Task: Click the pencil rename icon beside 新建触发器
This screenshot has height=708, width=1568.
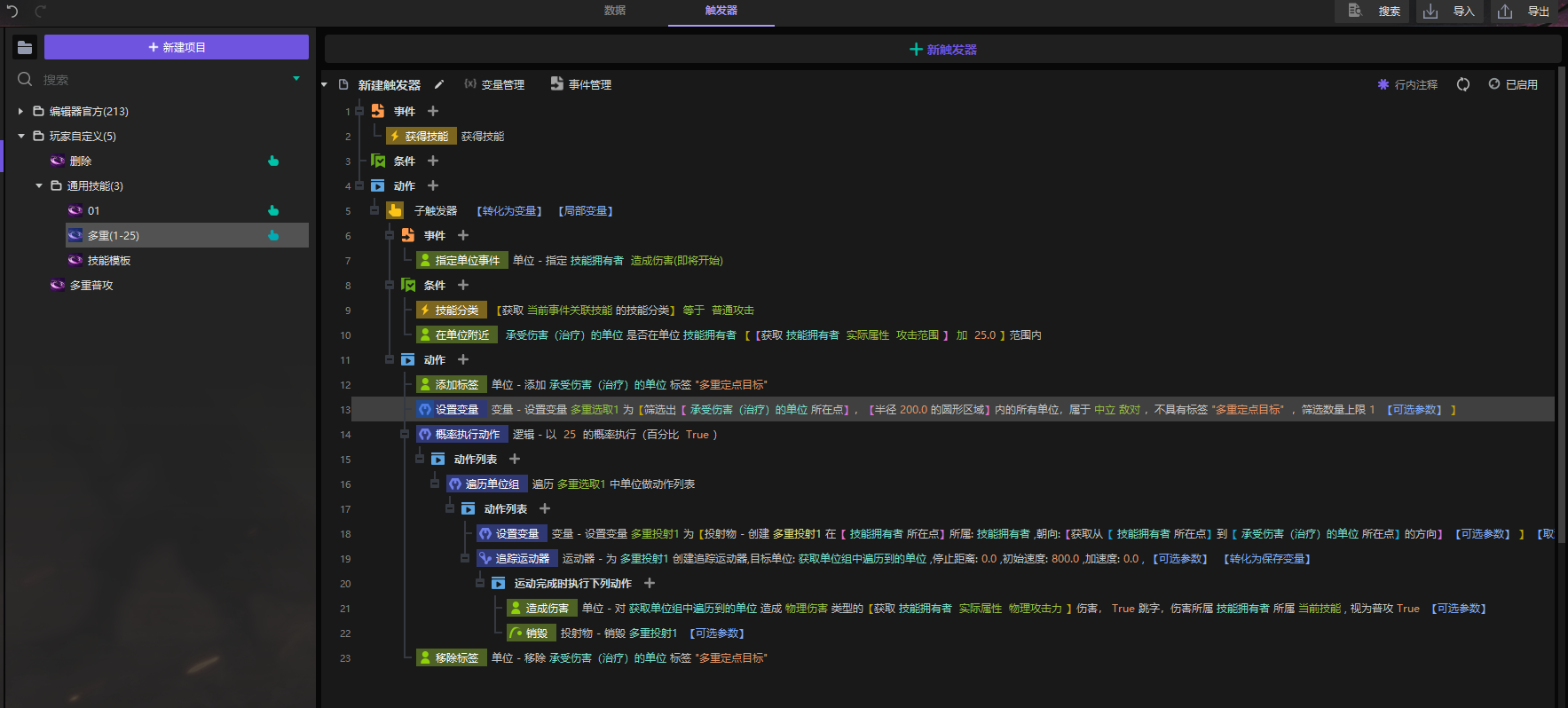Action: click(x=438, y=84)
